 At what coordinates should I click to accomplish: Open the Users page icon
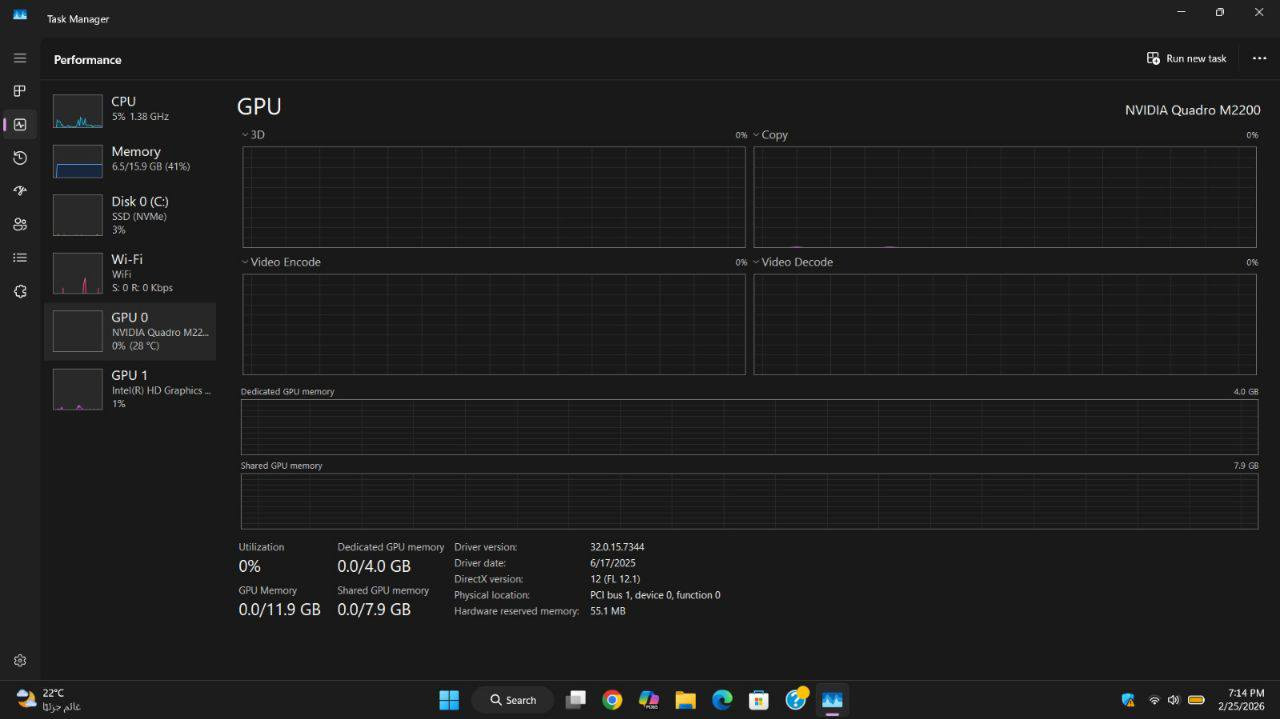[19, 225]
